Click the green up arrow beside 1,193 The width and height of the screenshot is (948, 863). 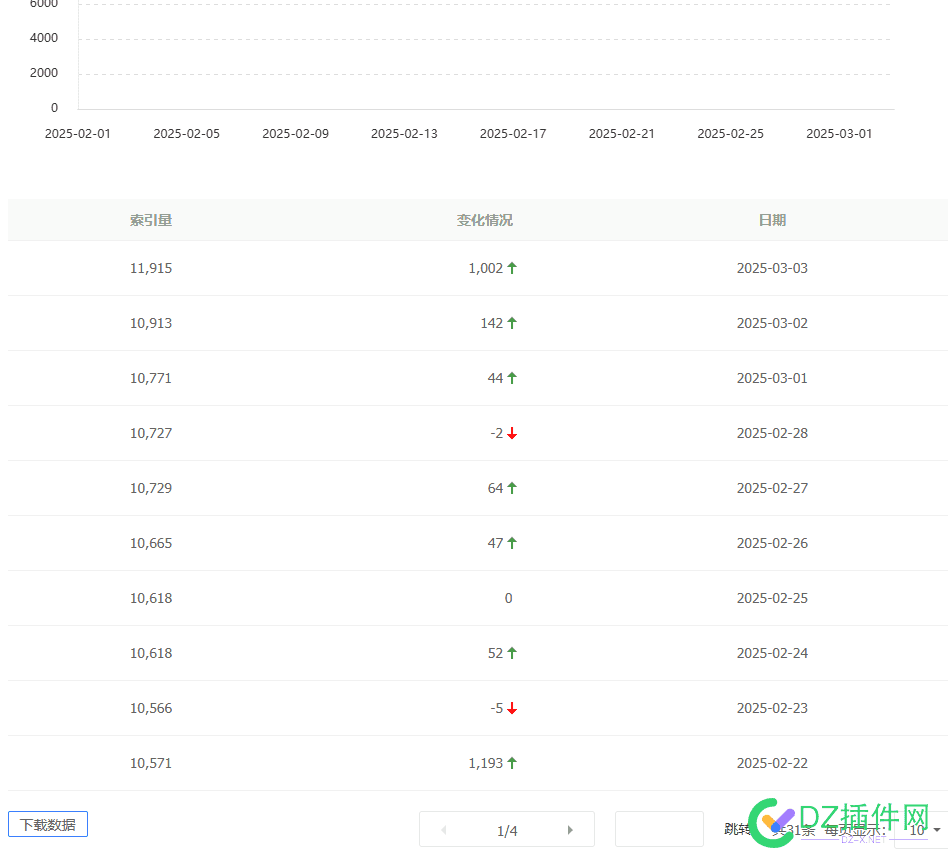pos(511,763)
